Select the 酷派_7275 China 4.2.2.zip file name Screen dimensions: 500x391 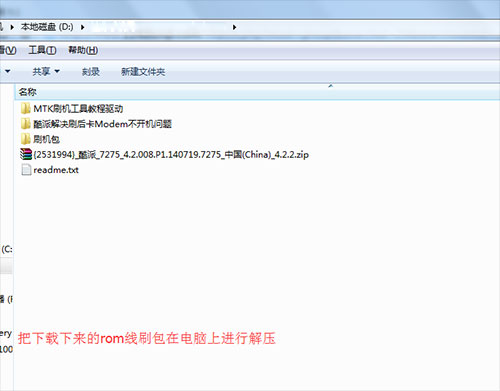tap(171, 155)
